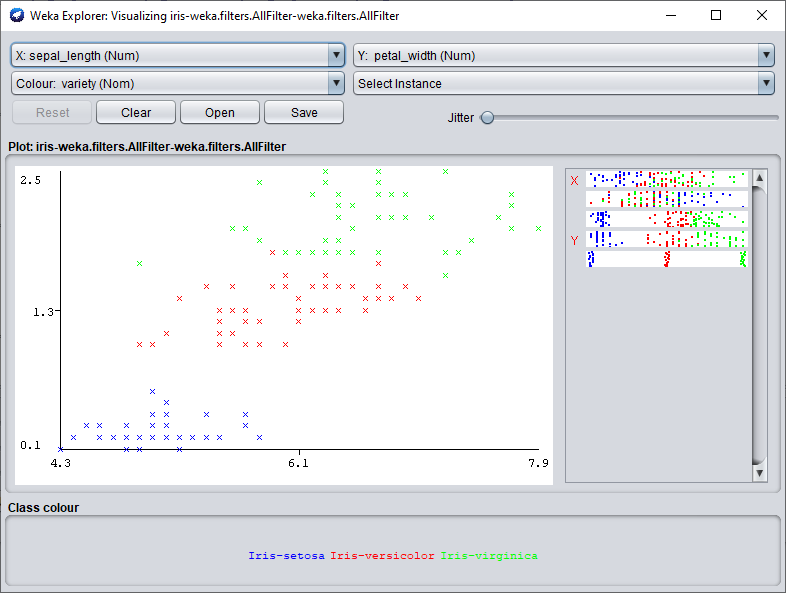Click the rightmost green point near 7.9
This screenshot has width=786, height=593.
(x=538, y=229)
